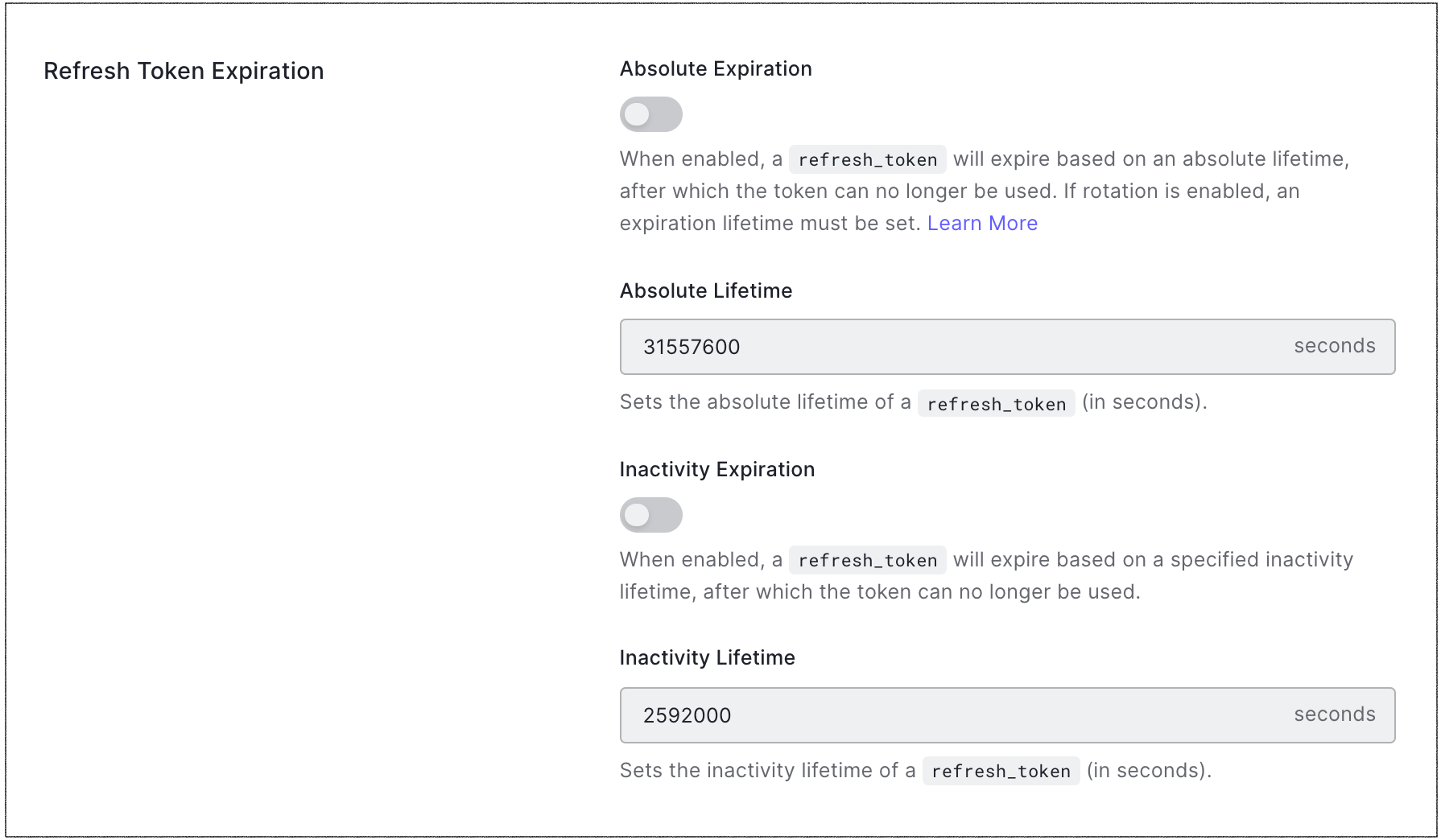Open the Learn More link
The width and height of the screenshot is (1441, 840).
(x=982, y=224)
